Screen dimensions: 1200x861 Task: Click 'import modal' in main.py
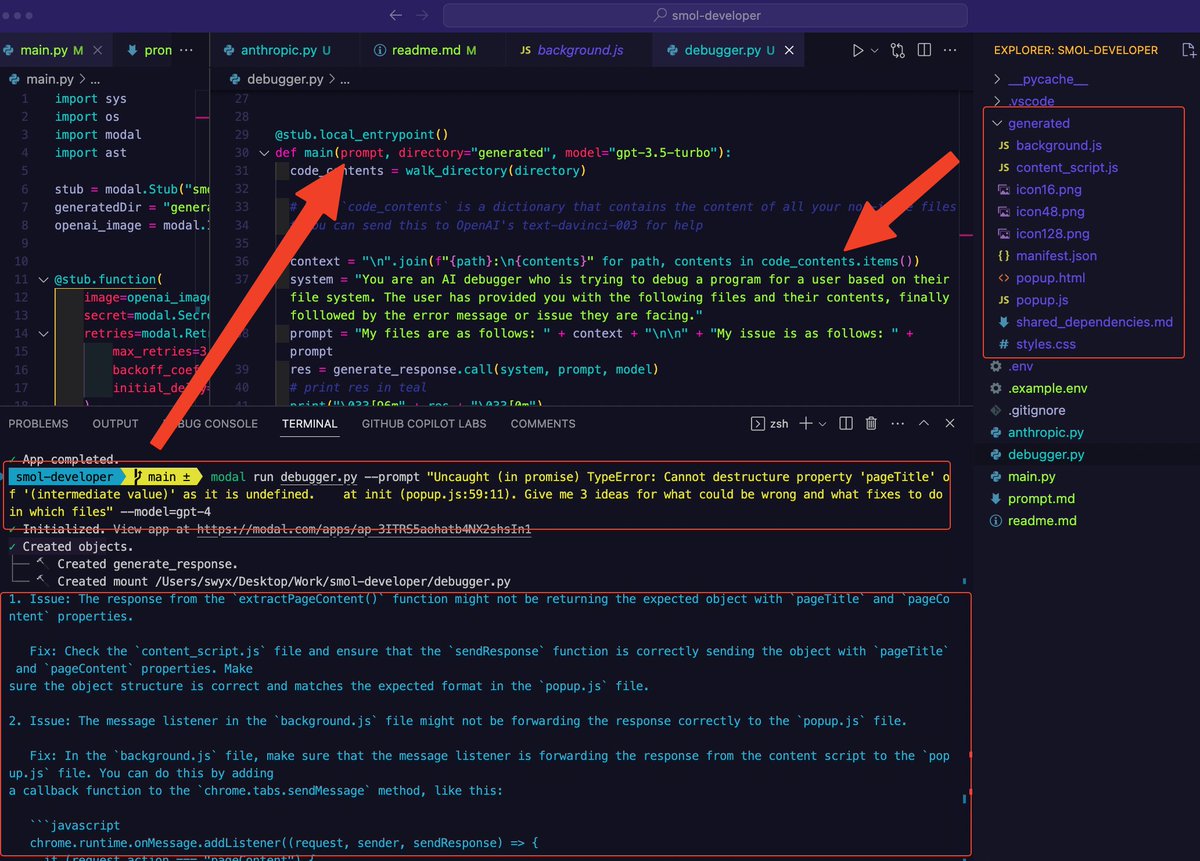[98, 135]
